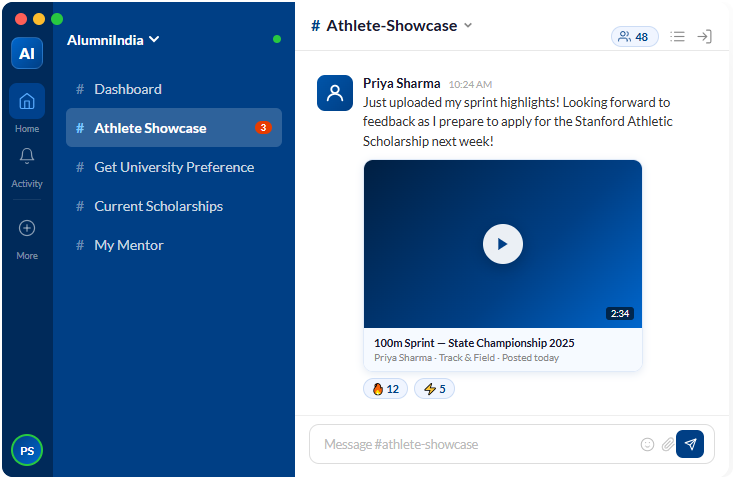Image resolution: width=735 pixels, height=479 pixels.
Task: Click the More plus icon
Action: tap(27, 228)
